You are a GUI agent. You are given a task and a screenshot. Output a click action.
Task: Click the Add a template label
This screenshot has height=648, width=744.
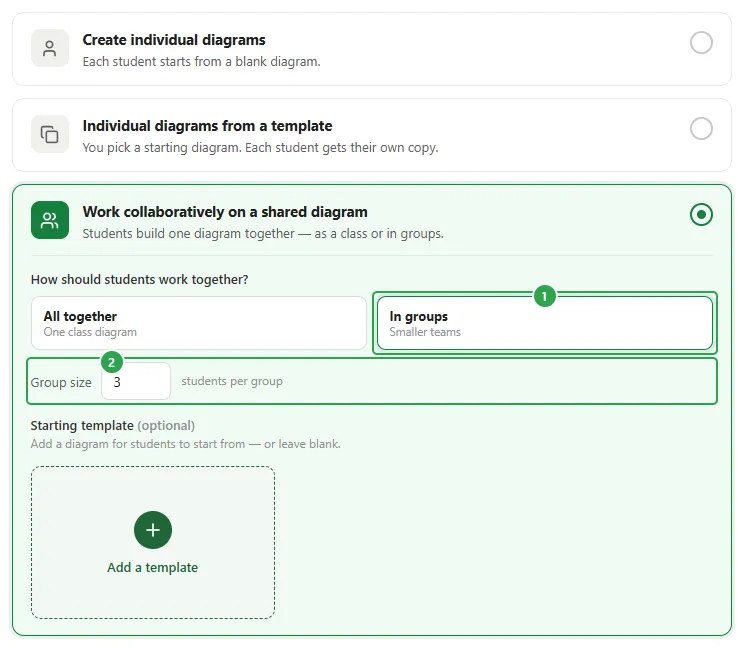(152, 567)
